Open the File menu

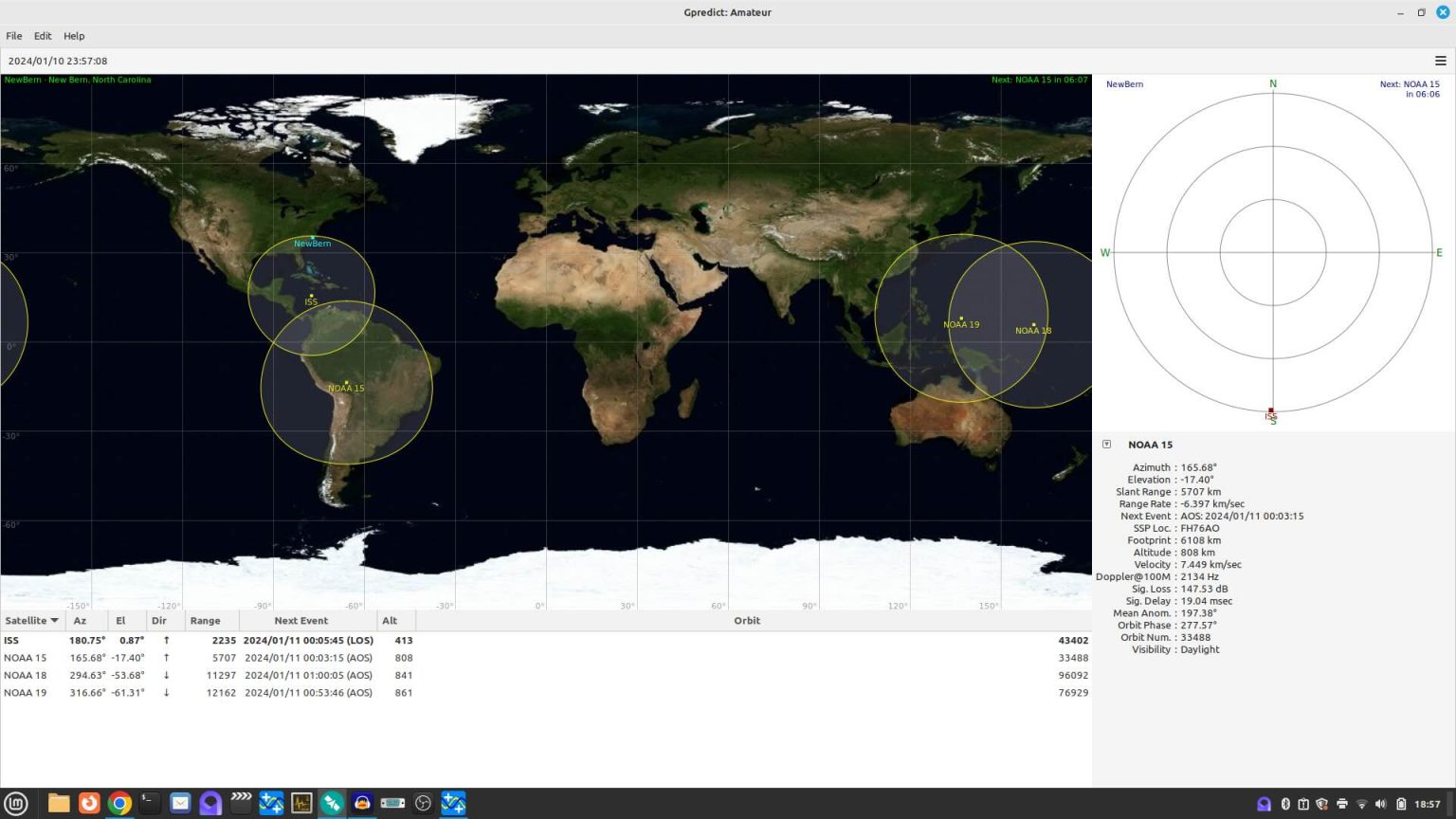pyautogui.click(x=13, y=35)
